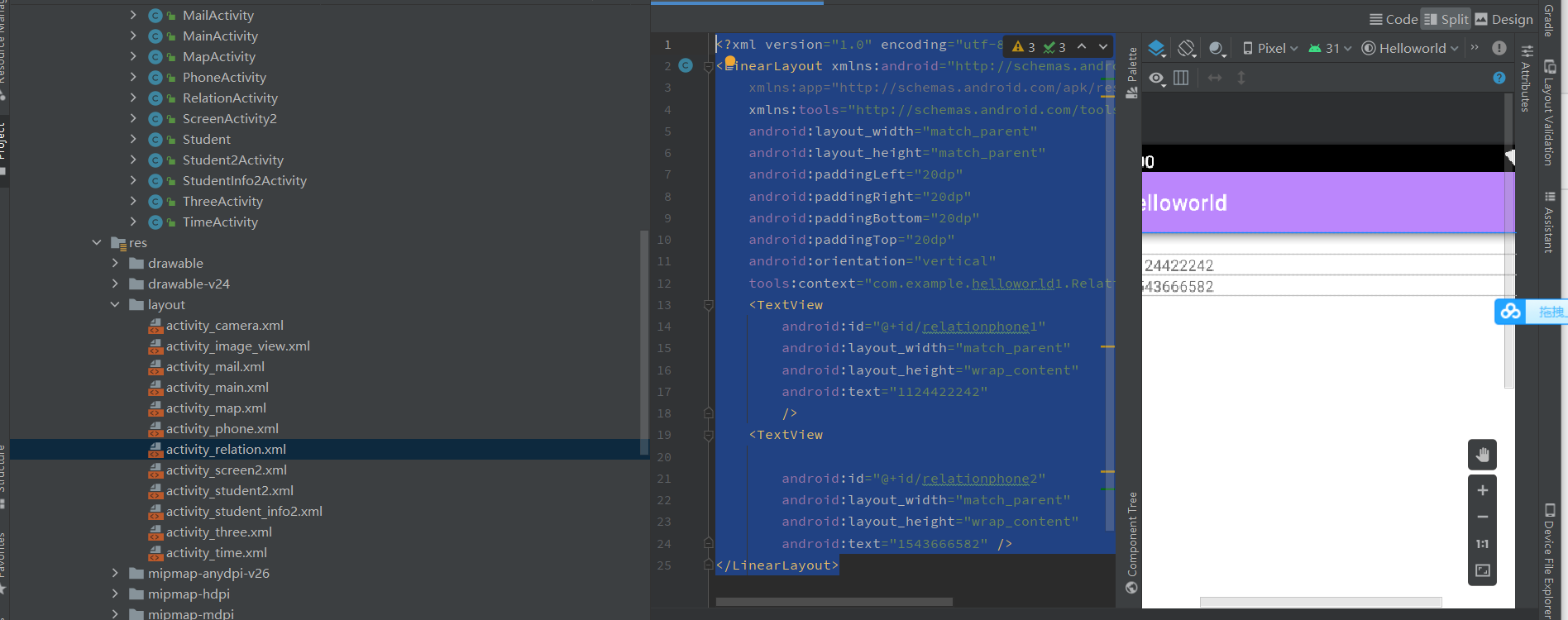Click the relationphone2 id link in code
This screenshot has height=620, width=1568.
pyautogui.click(x=979, y=479)
